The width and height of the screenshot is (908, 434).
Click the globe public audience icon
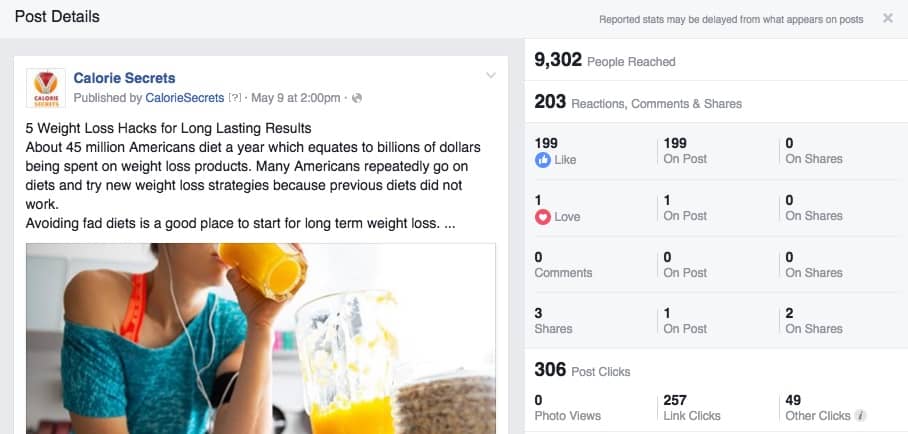tap(357, 98)
